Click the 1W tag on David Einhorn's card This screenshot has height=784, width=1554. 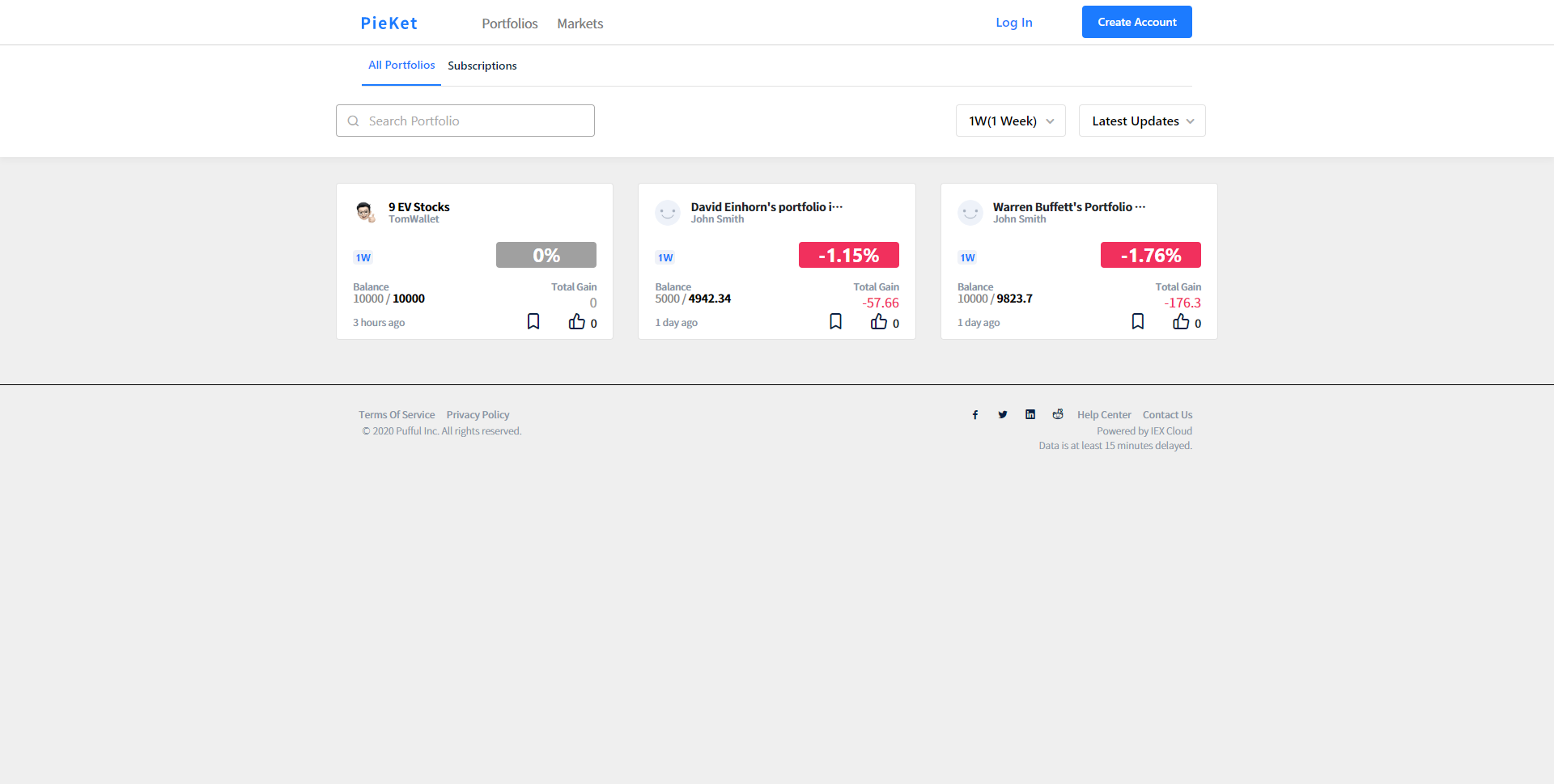(x=665, y=258)
